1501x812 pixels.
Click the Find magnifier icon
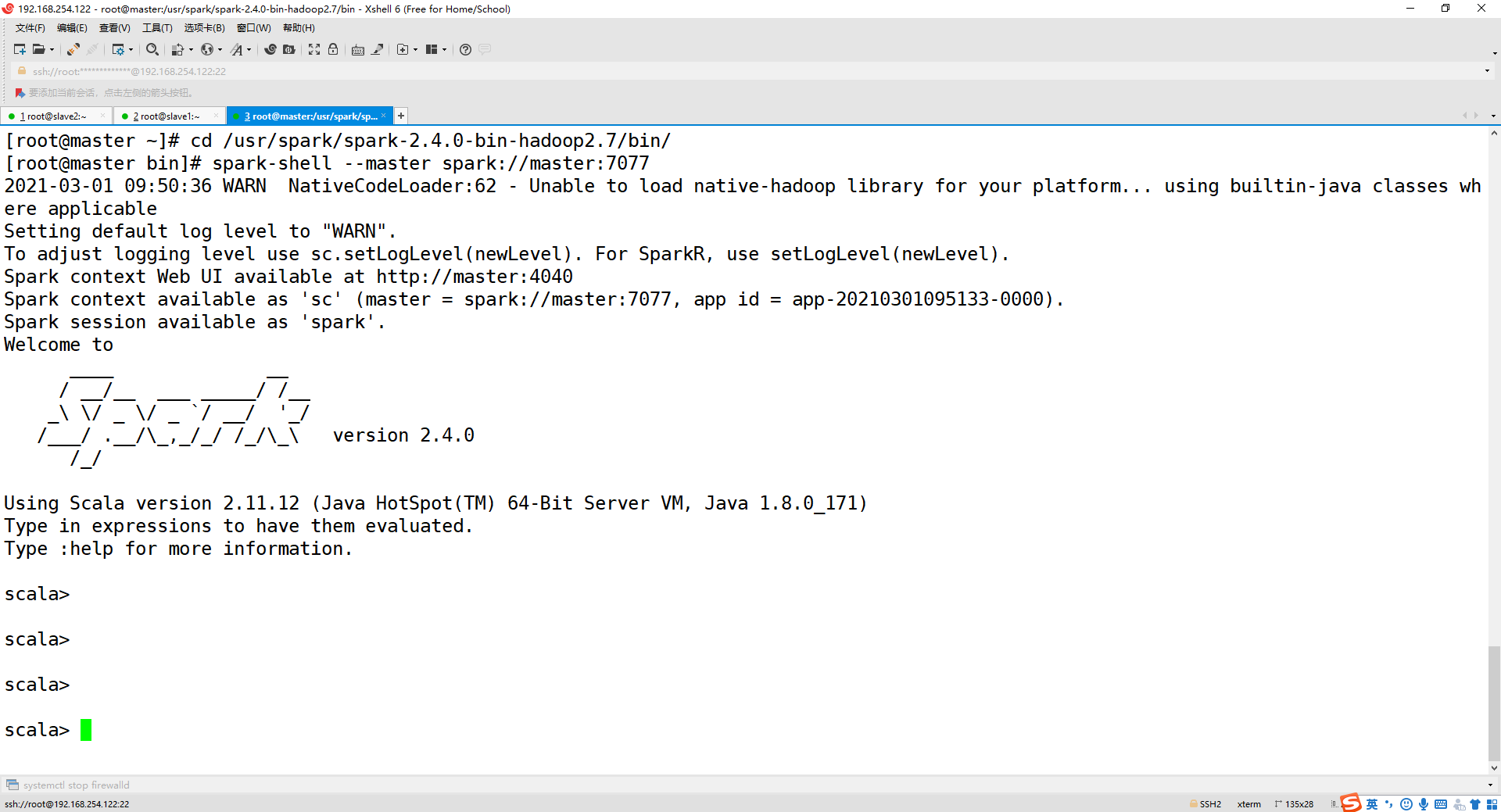(x=152, y=49)
